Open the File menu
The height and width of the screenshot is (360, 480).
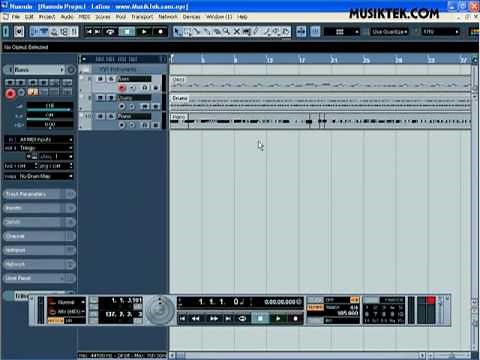click(x=16, y=17)
